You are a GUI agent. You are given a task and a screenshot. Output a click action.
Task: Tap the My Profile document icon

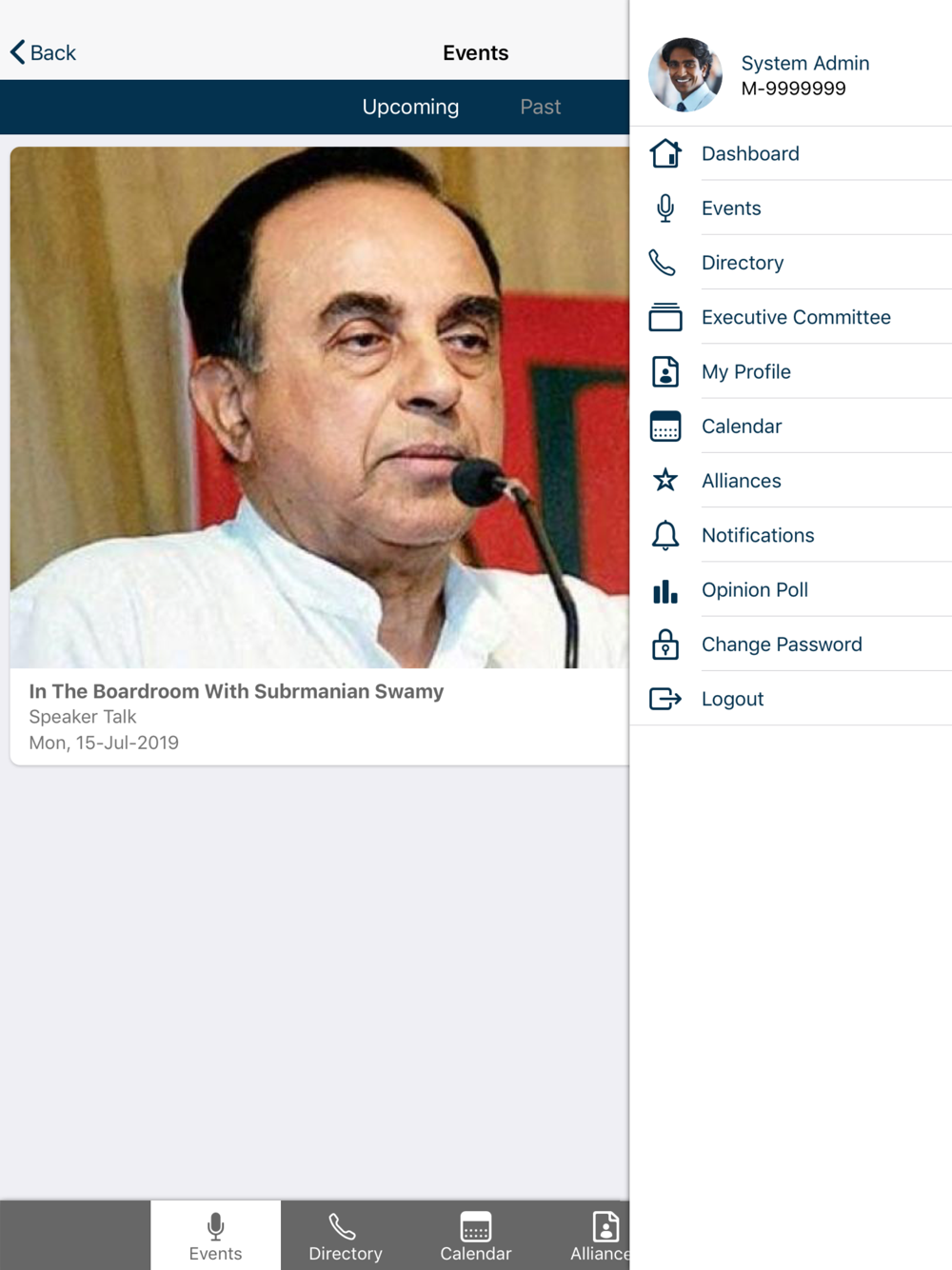tap(665, 371)
